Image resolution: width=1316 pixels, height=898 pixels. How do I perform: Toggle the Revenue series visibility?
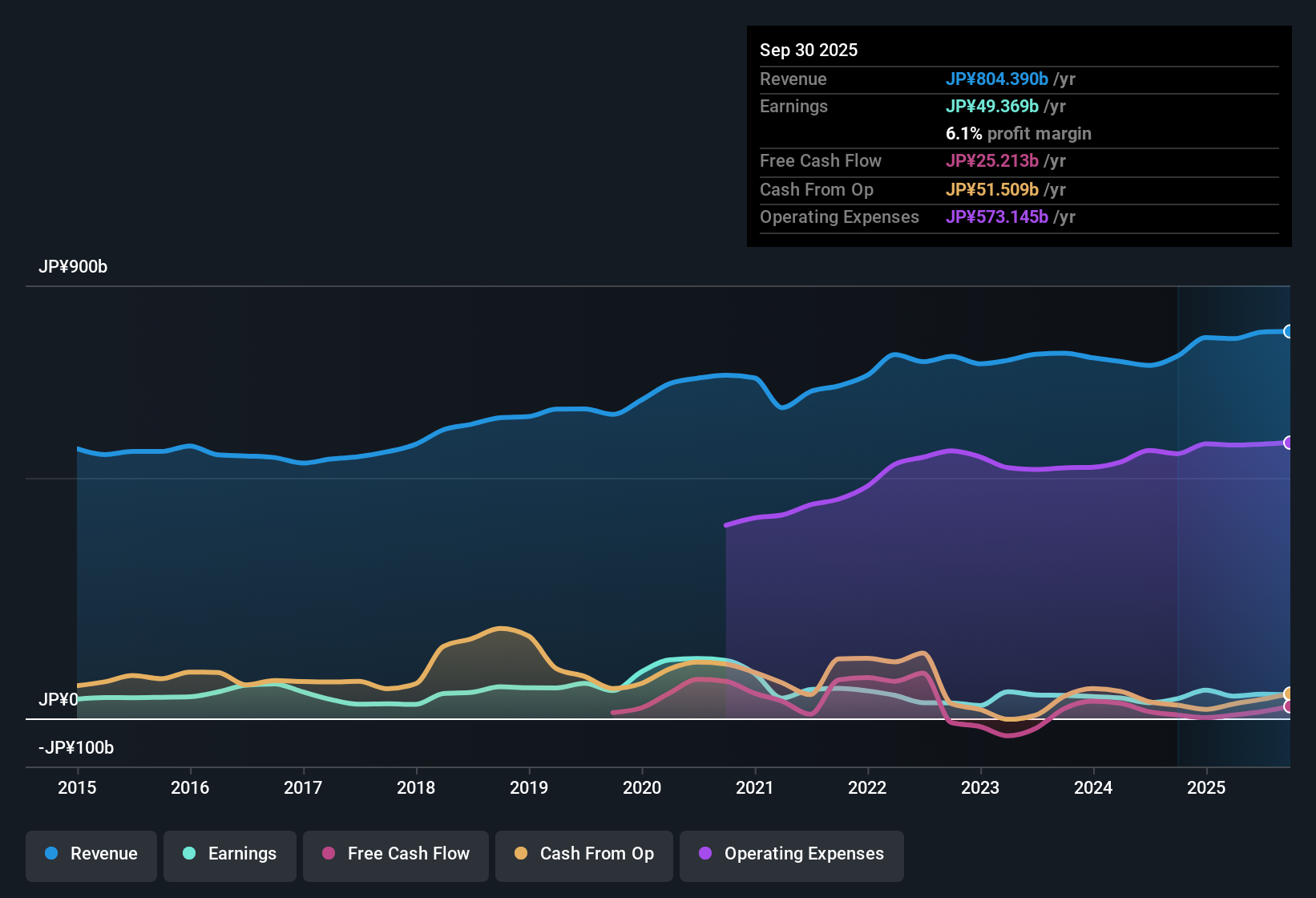91,855
